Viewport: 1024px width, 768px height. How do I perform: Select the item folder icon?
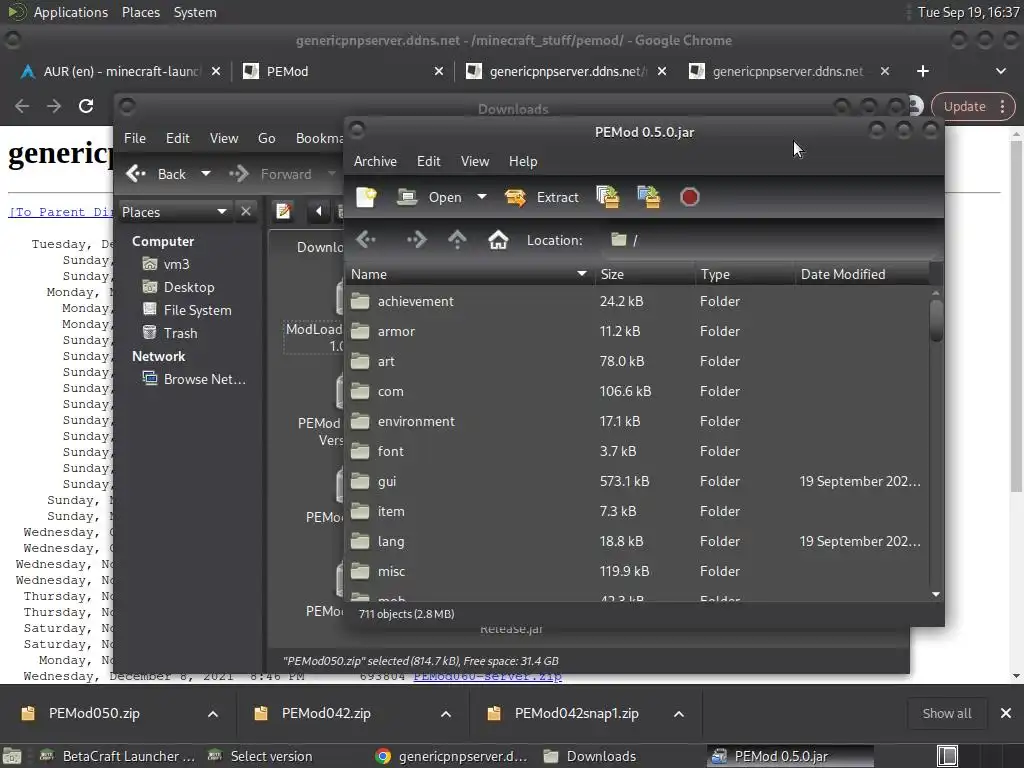point(360,511)
